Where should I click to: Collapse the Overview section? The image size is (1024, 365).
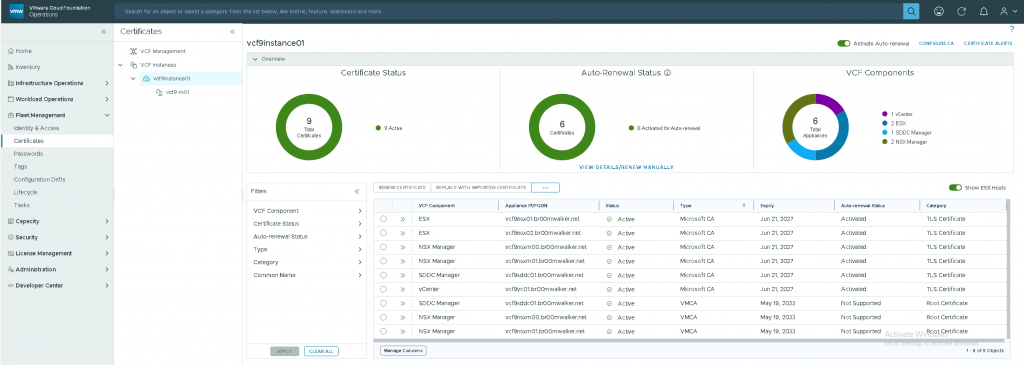[x=255, y=59]
